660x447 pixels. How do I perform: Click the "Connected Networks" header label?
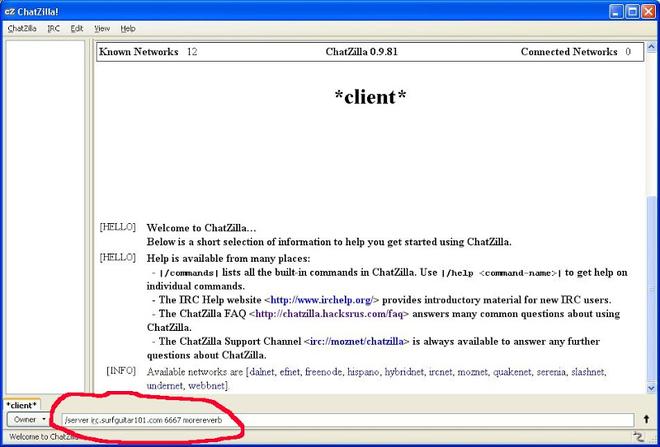pos(569,52)
